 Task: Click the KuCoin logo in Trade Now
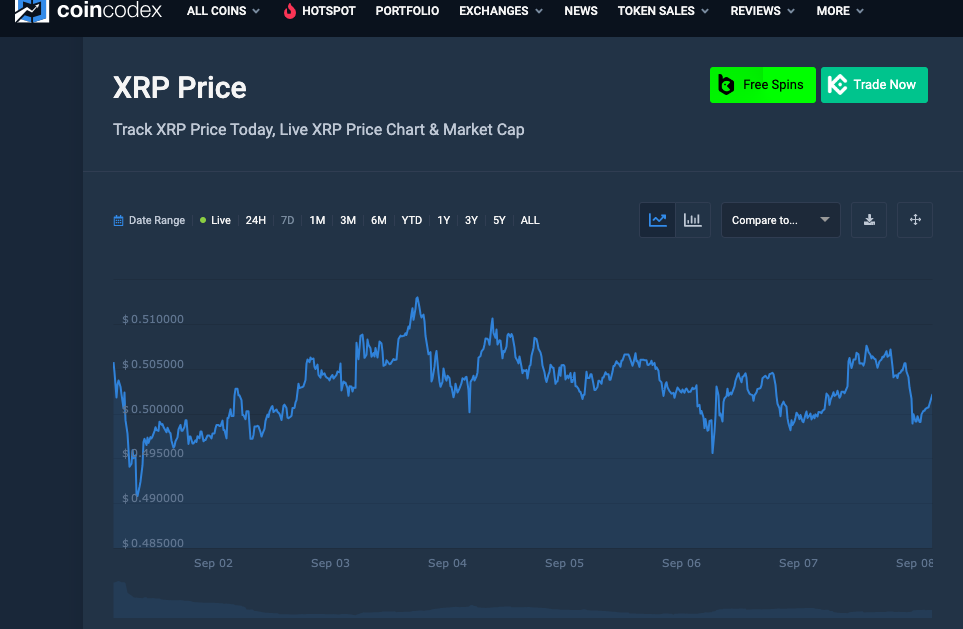point(837,85)
